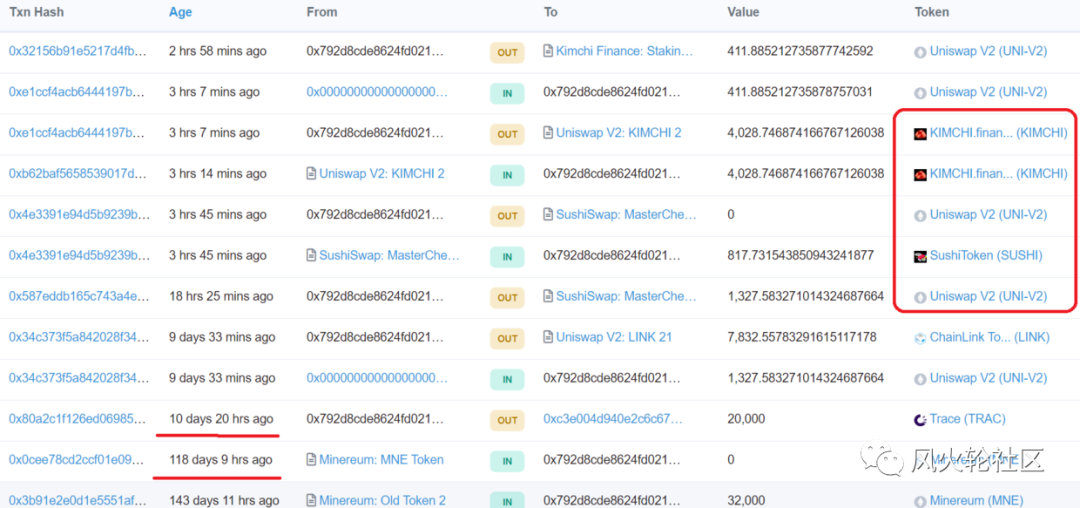Open the SushiToken (SUSHI) token link
1080x508 pixels.
(x=986, y=255)
